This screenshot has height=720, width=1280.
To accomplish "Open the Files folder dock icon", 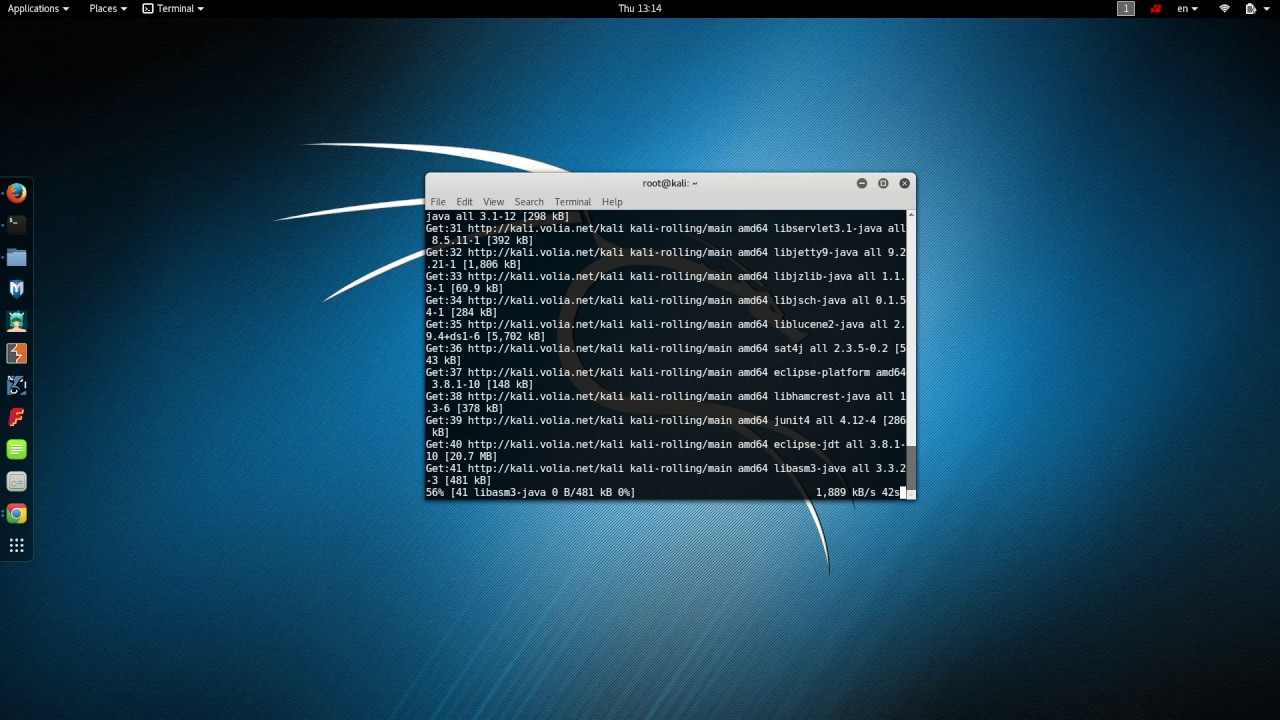I will click(x=16, y=257).
